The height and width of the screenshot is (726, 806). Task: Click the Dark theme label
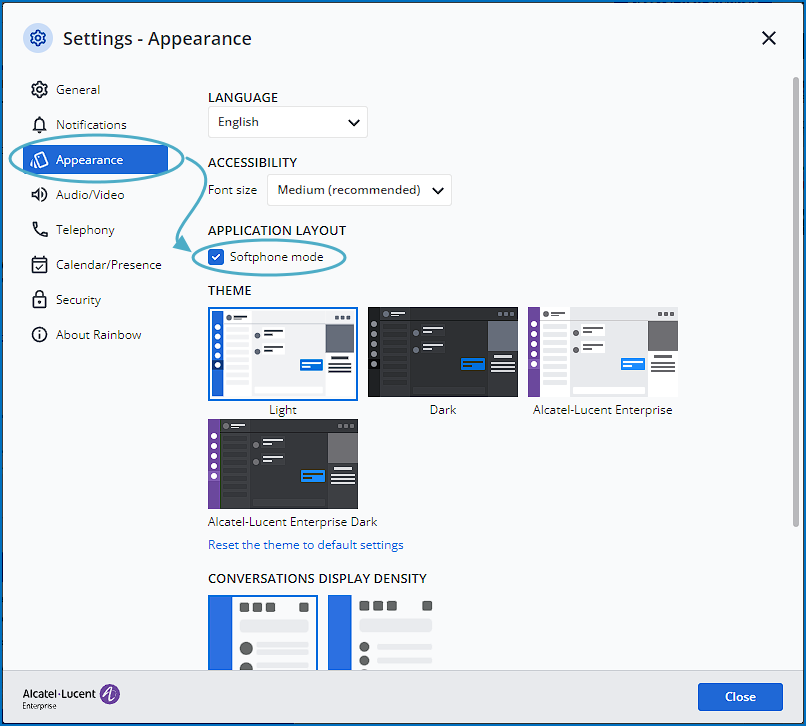click(443, 410)
